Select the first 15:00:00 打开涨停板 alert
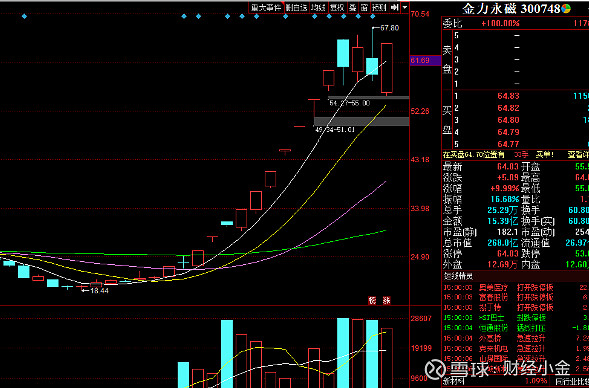 point(515,288)
